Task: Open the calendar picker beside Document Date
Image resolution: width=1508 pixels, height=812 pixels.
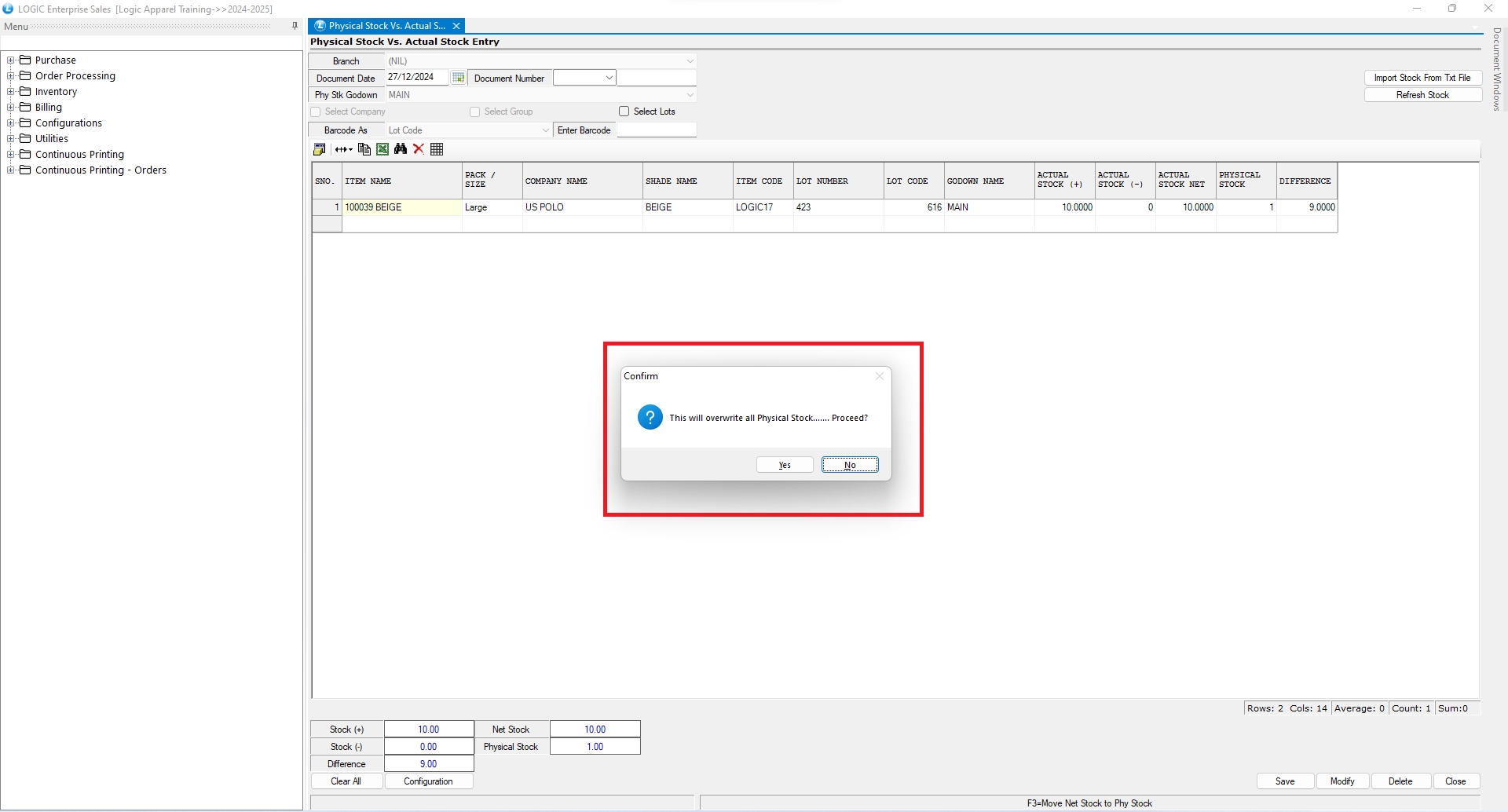Action: click(x=458, y=78)
